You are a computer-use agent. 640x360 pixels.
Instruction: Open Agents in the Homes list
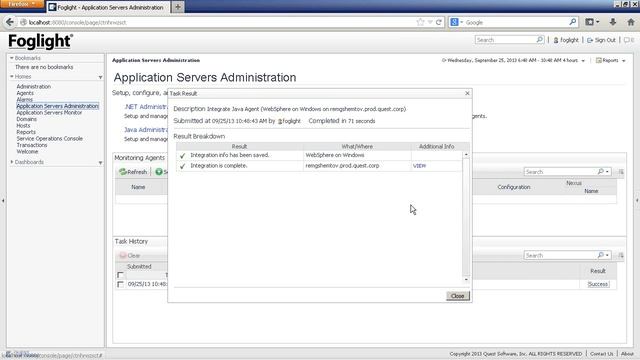pyautogui.click(x=25, y=93)
